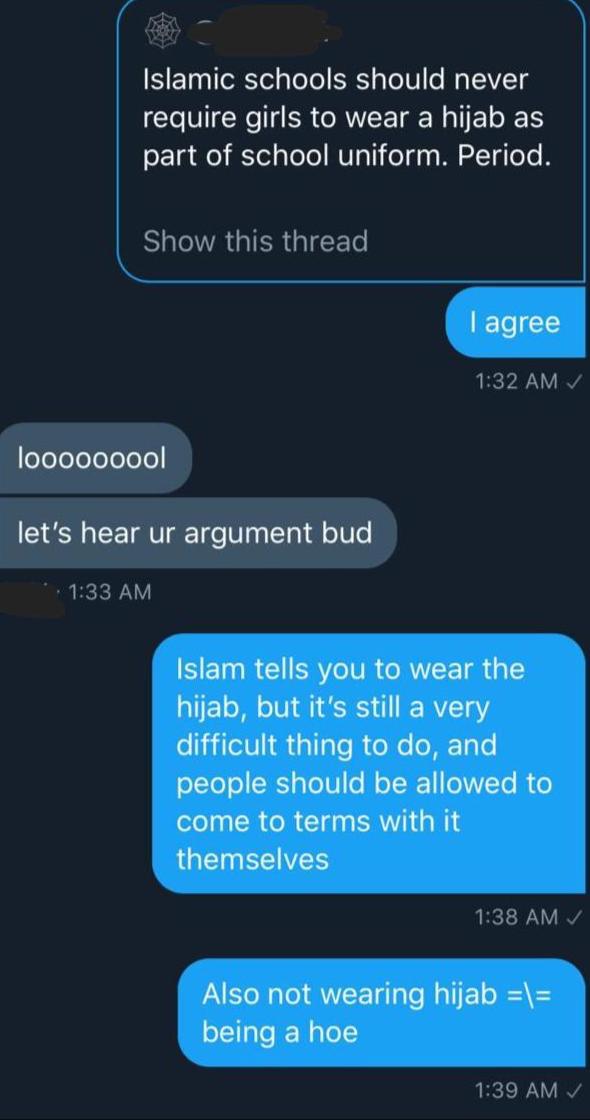Open the "Show this thread" link
590x1120 pixels.
pos(256,241)
